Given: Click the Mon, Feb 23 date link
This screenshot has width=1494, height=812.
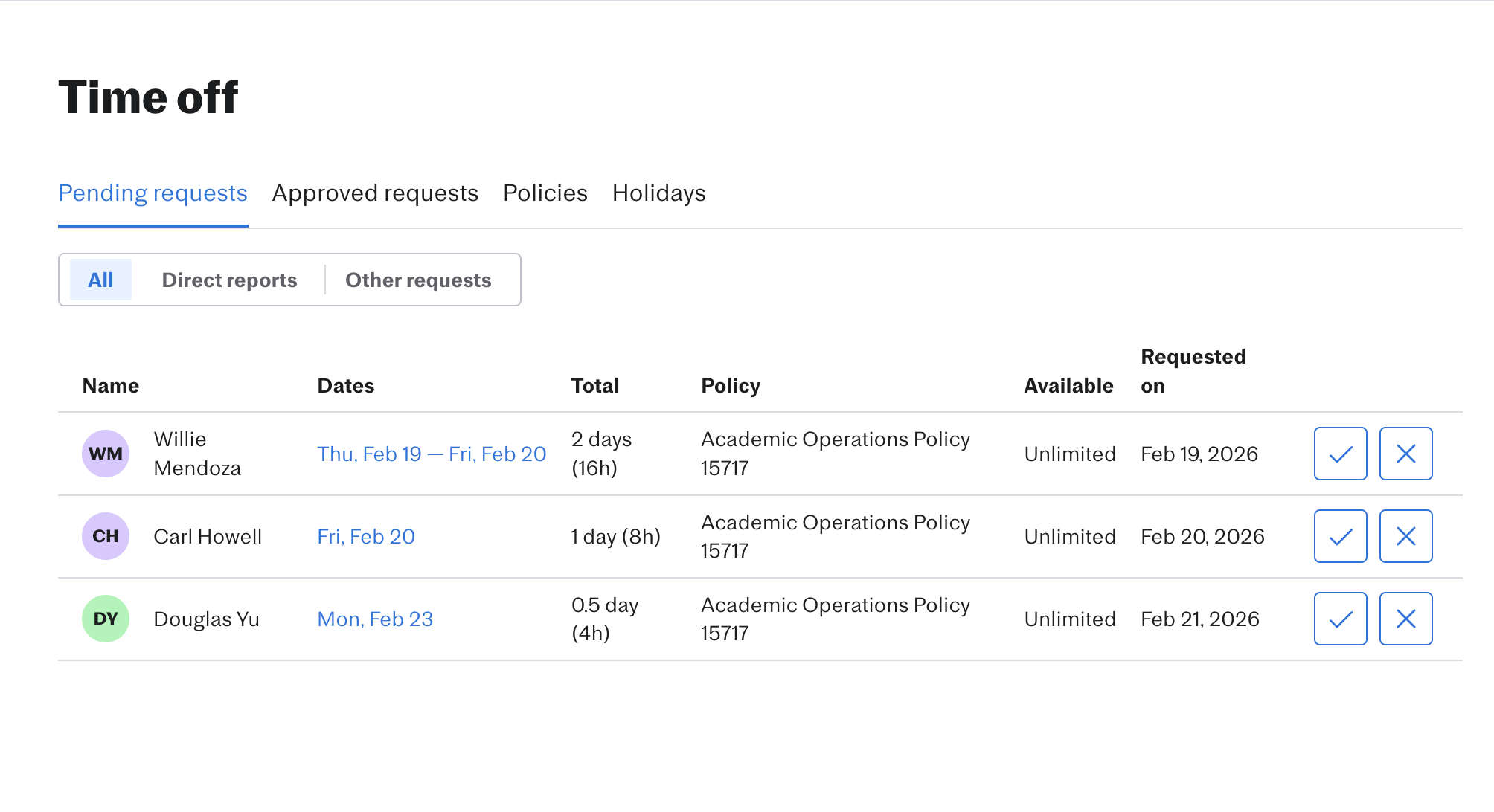Looking at the screenshot, I should tap(375, 619).
